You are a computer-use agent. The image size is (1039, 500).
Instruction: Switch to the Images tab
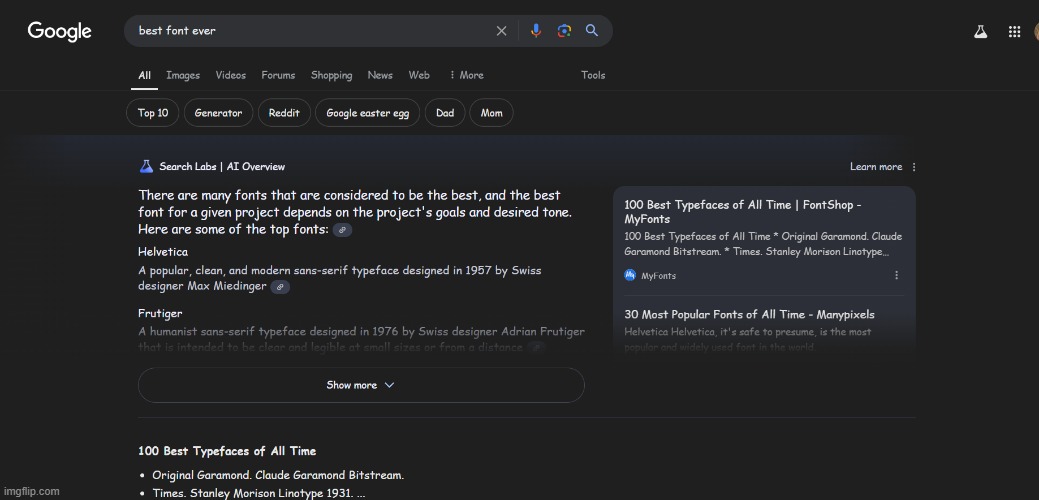click(x=183, y=75)
